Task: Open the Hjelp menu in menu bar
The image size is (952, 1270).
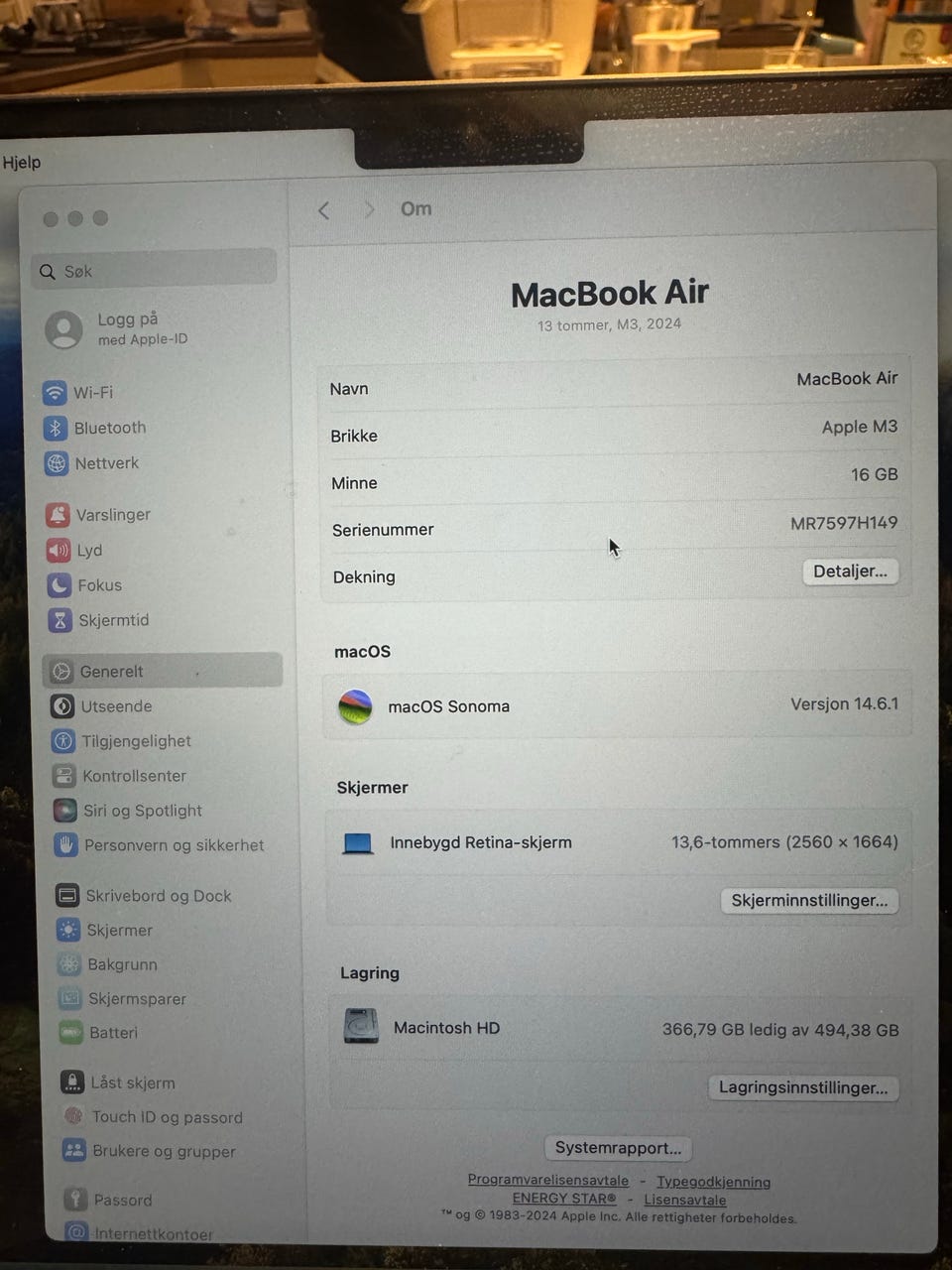Action: (21, 163)
